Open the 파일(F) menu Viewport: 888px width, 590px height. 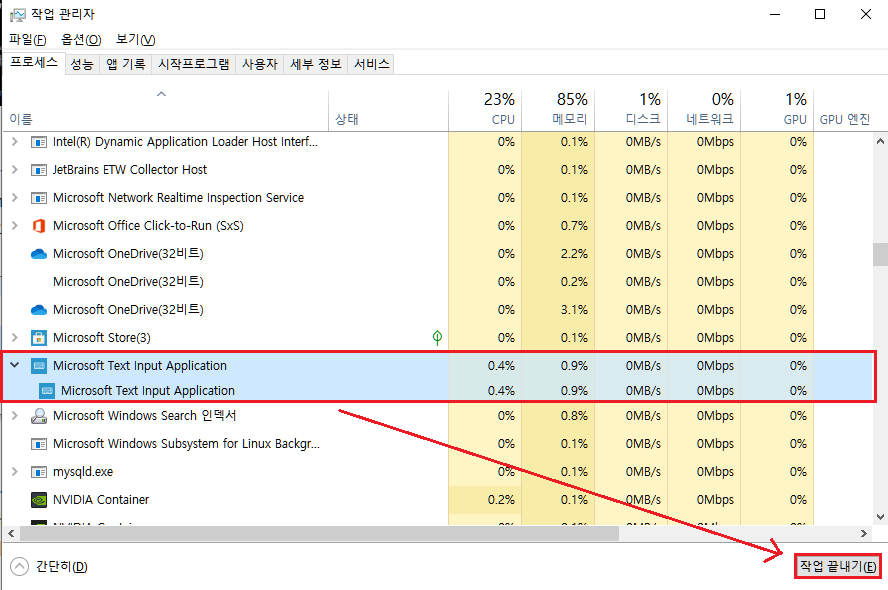28,40
